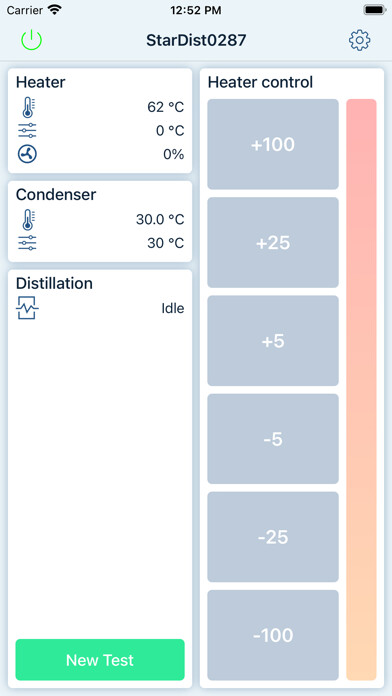Increase heater by +5
The height and width of the screenshot is (696, 392).
point(273,340)
